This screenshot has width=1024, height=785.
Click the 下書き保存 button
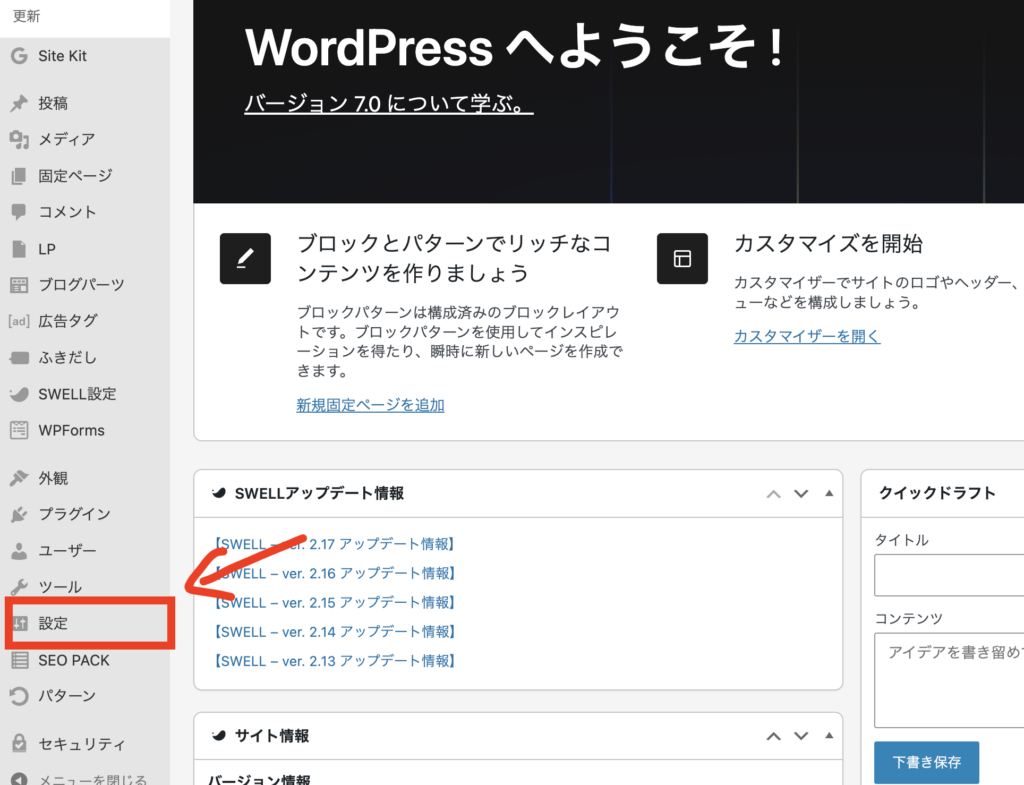point(926,762)
